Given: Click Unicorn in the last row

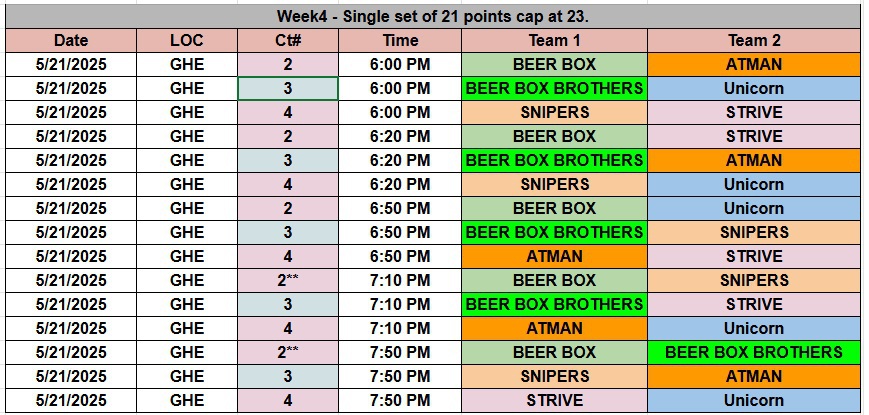Looking at the screenshot, I should (x=753, y=401).
